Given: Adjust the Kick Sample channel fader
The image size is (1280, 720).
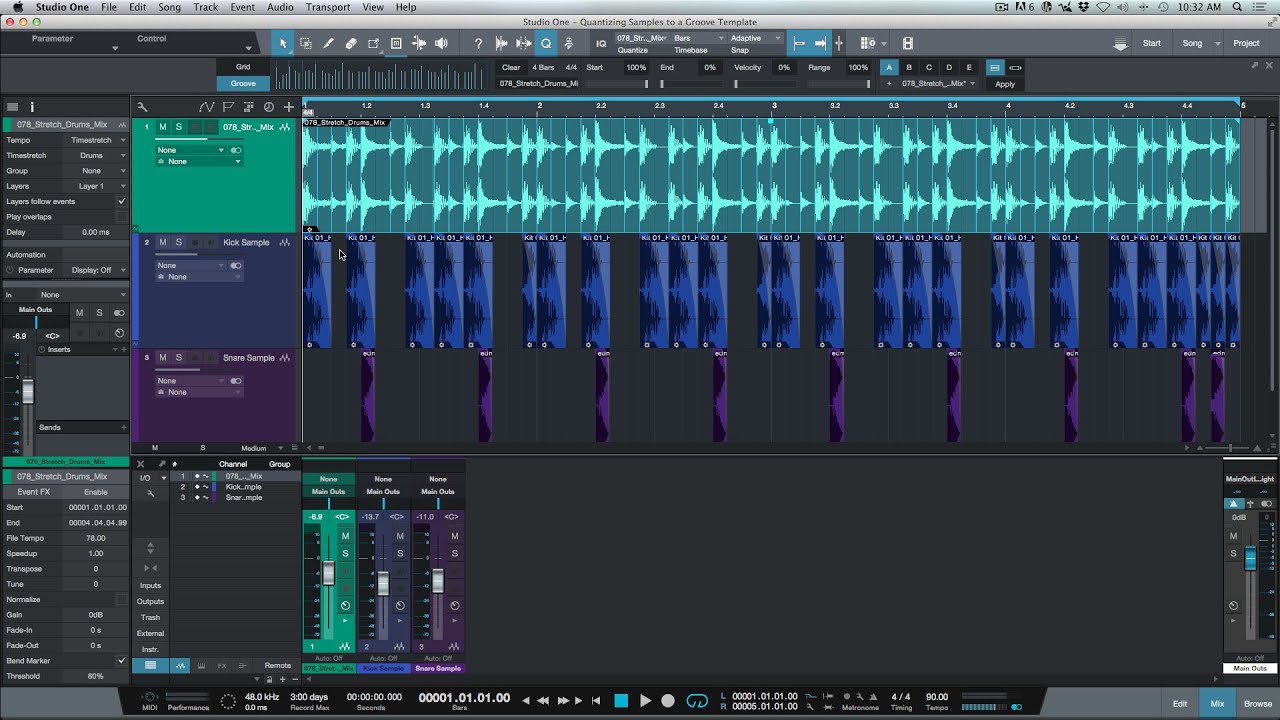Looking at the screenshot, I should click(383, 583).
